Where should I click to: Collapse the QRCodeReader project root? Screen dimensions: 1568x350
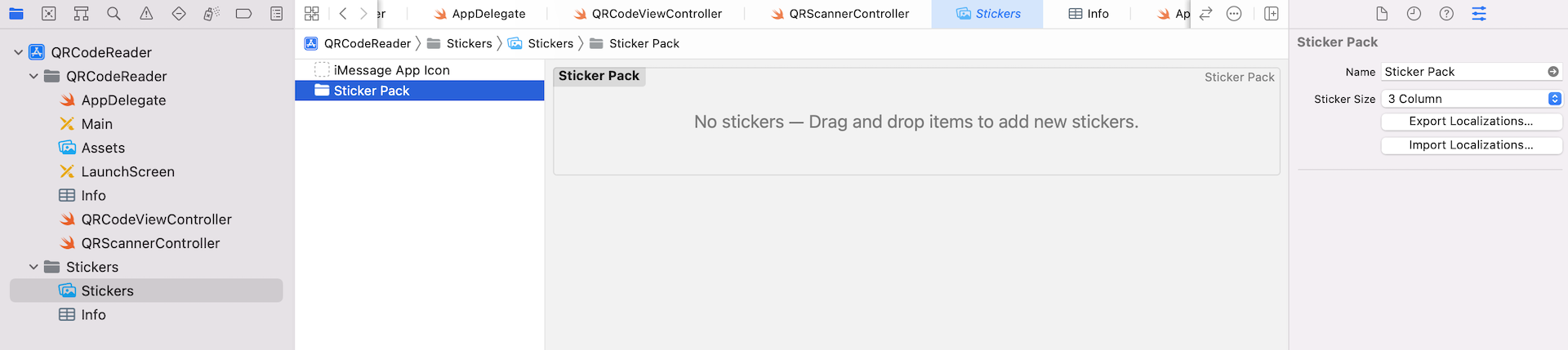[x=19, y=52]
